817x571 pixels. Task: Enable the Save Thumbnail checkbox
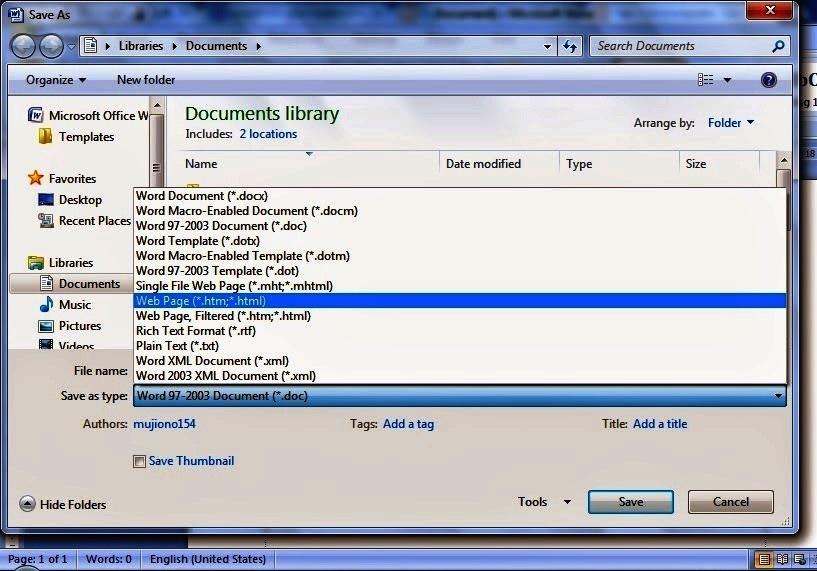point(139,462)
